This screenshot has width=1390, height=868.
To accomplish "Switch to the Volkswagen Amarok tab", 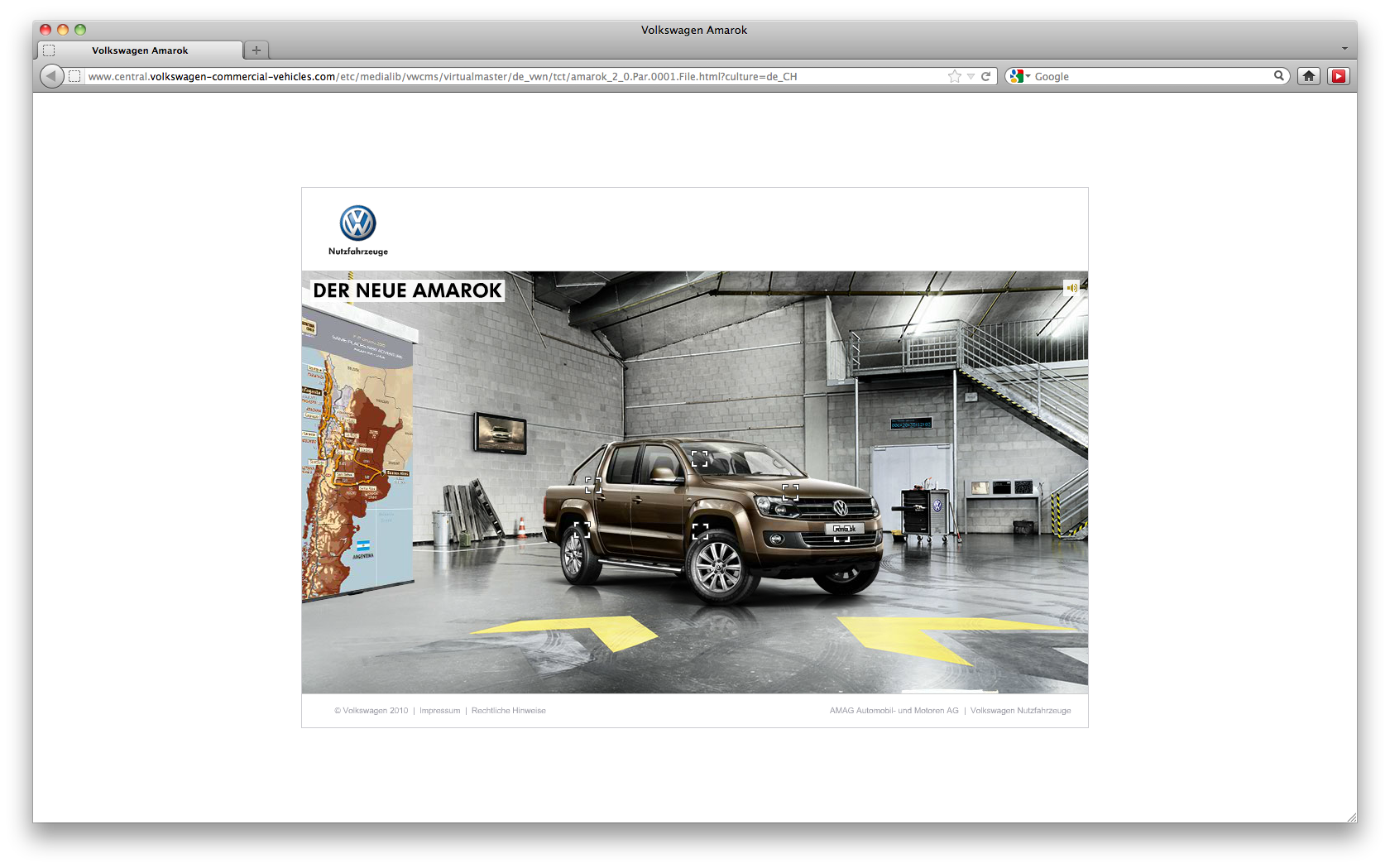I will coord(140,50).
